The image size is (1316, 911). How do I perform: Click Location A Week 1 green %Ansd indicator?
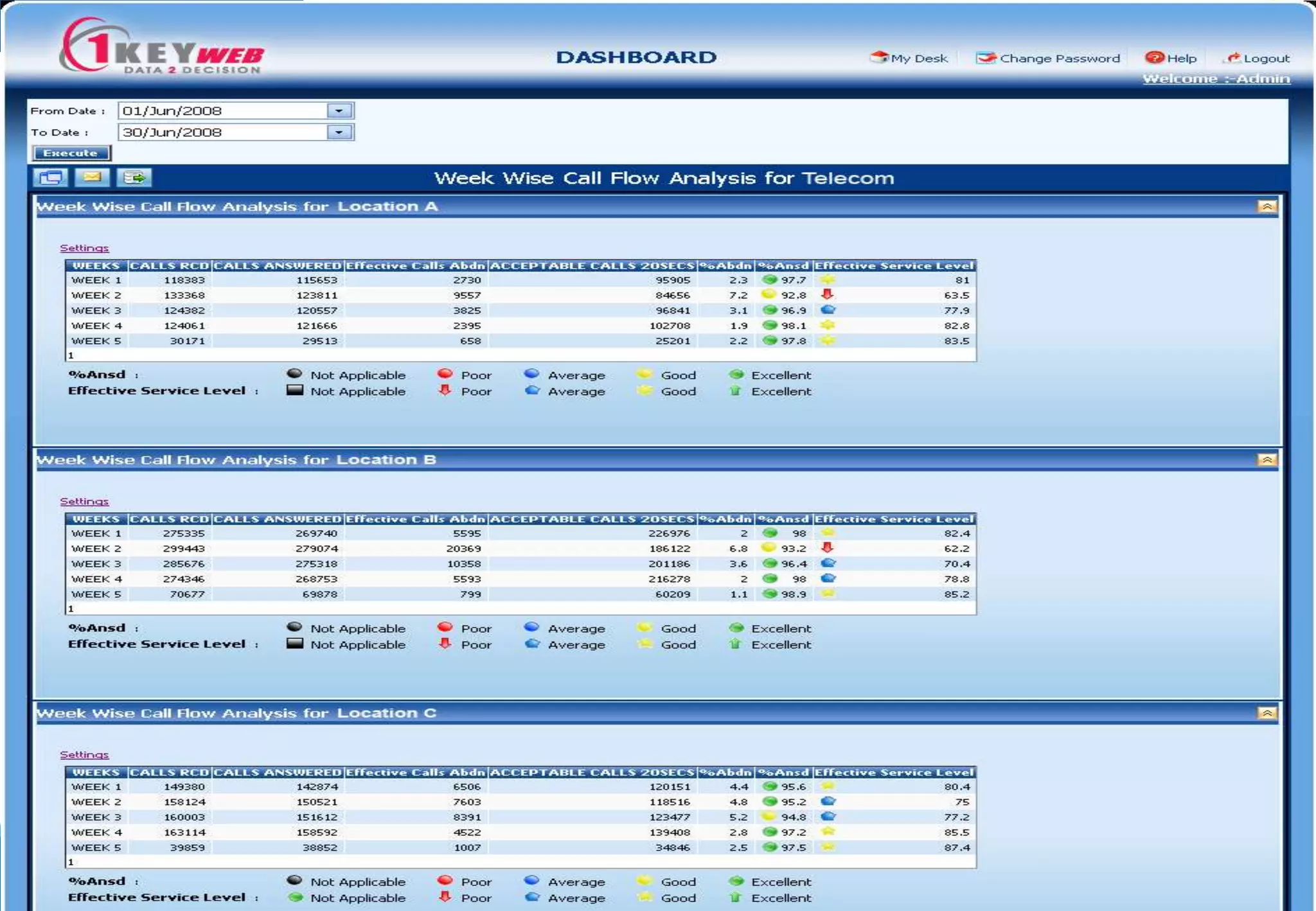coord(769,279)
